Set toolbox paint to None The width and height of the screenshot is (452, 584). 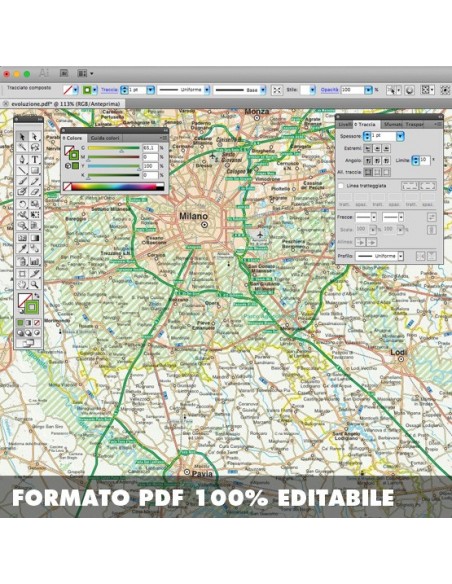coord(37,323)
